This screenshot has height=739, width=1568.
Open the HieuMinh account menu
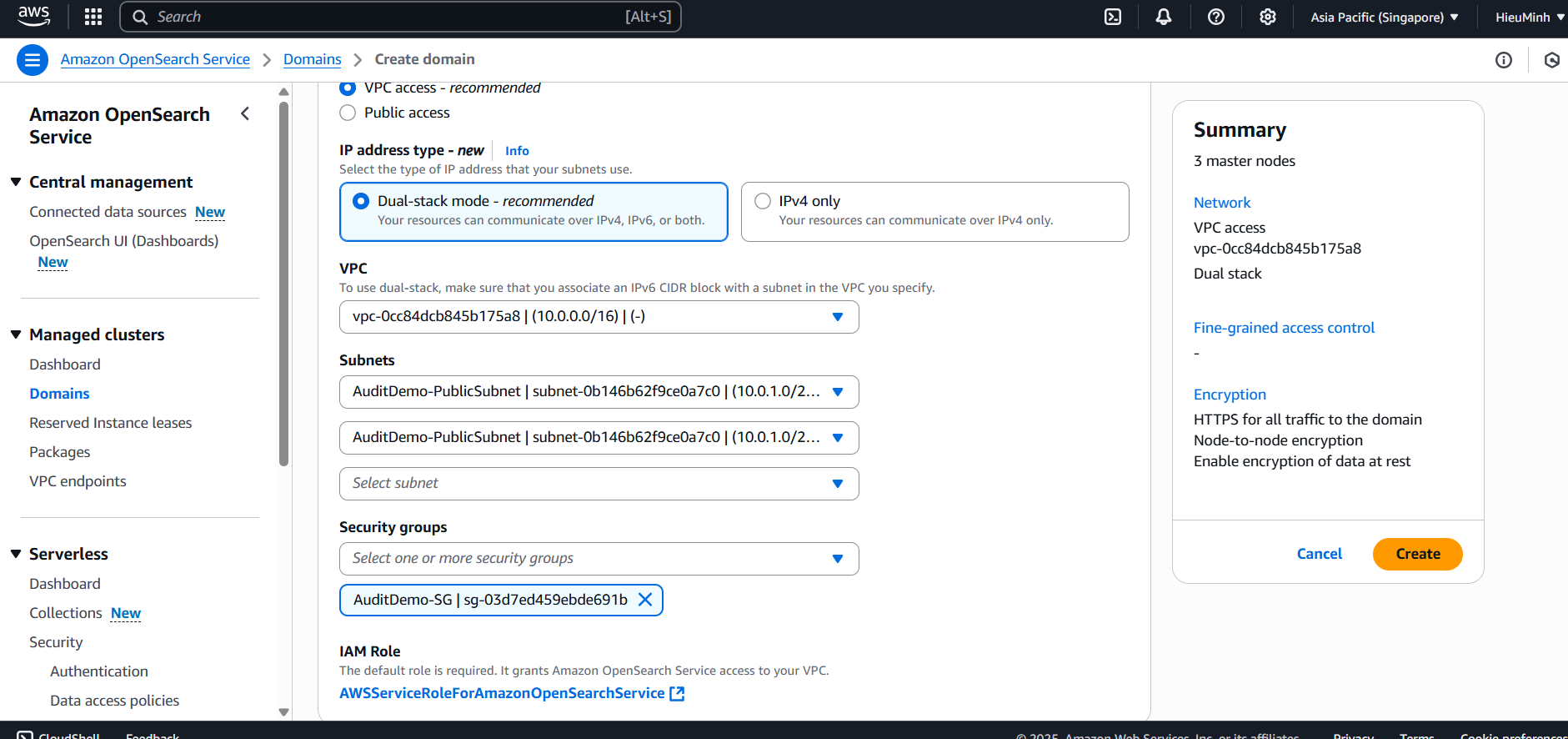(1530, 17)
